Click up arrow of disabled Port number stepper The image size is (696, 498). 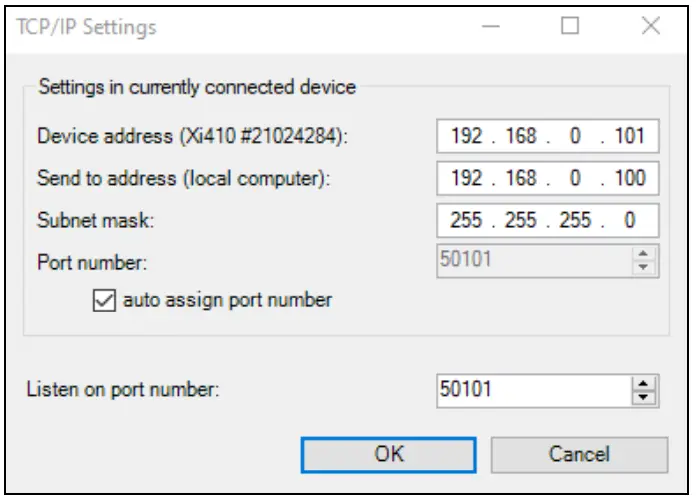tap(644, 255)
